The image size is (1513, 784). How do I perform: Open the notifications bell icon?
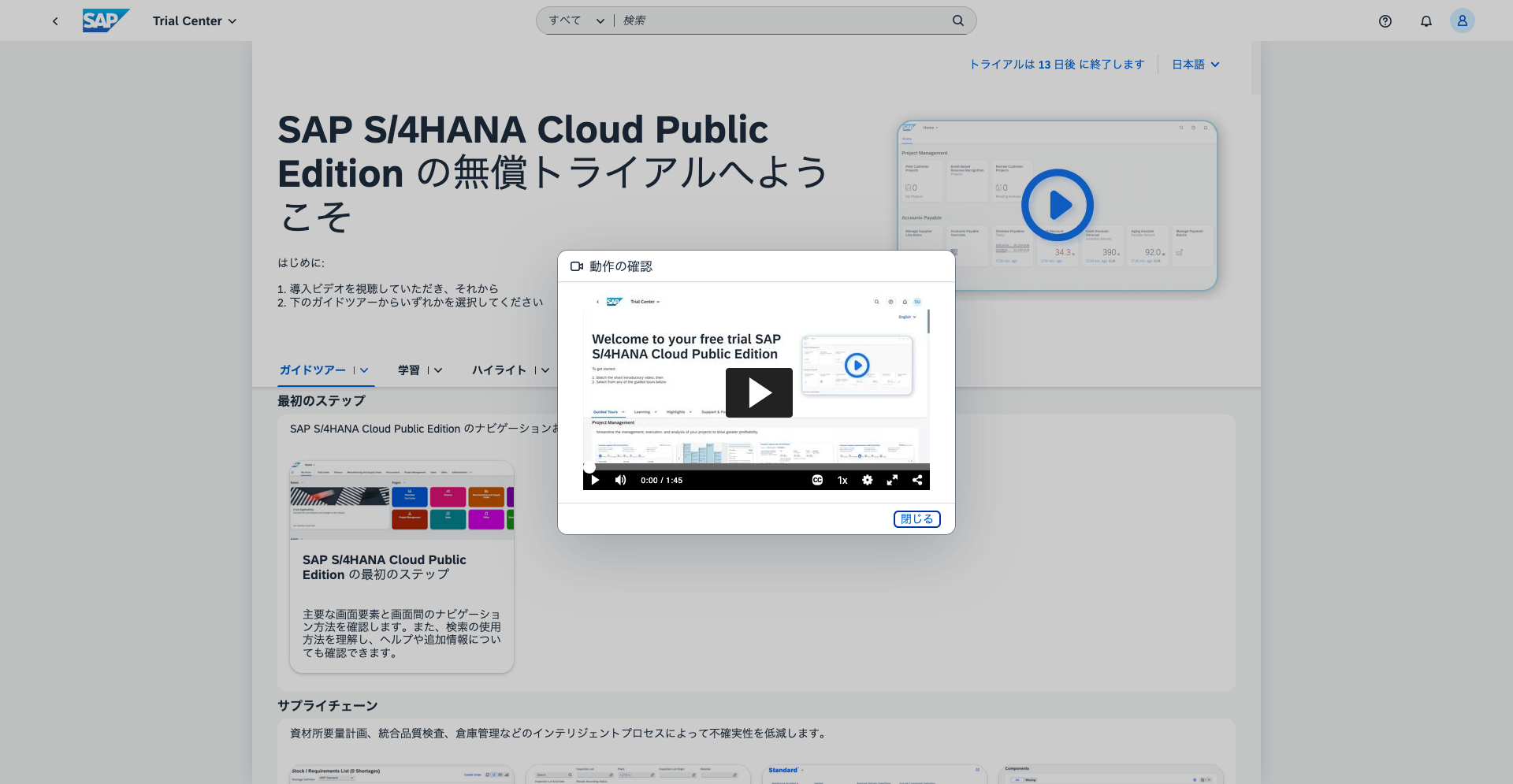tap(1426, 21)
